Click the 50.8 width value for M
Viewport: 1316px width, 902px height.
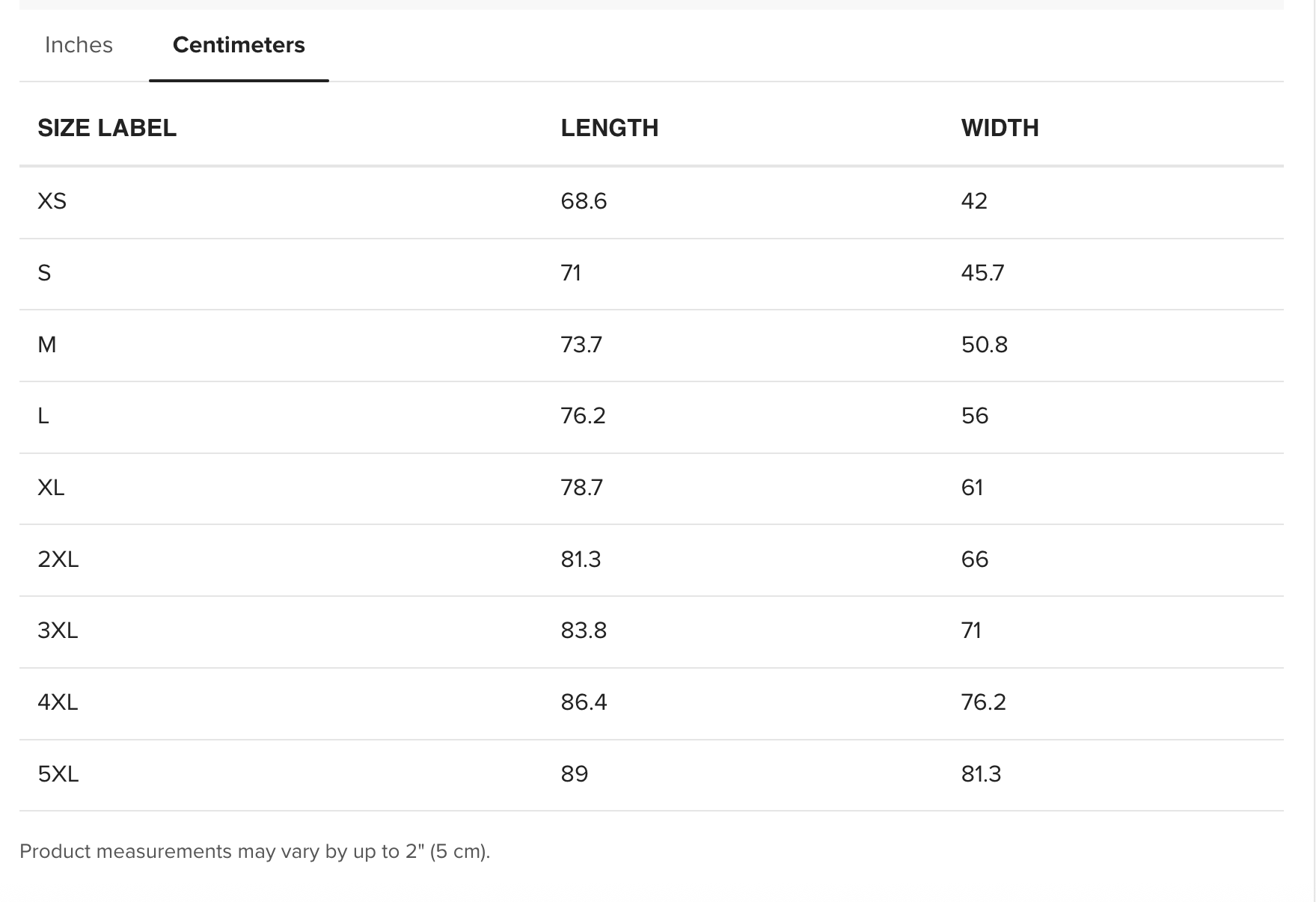click(x=985, y=345)
